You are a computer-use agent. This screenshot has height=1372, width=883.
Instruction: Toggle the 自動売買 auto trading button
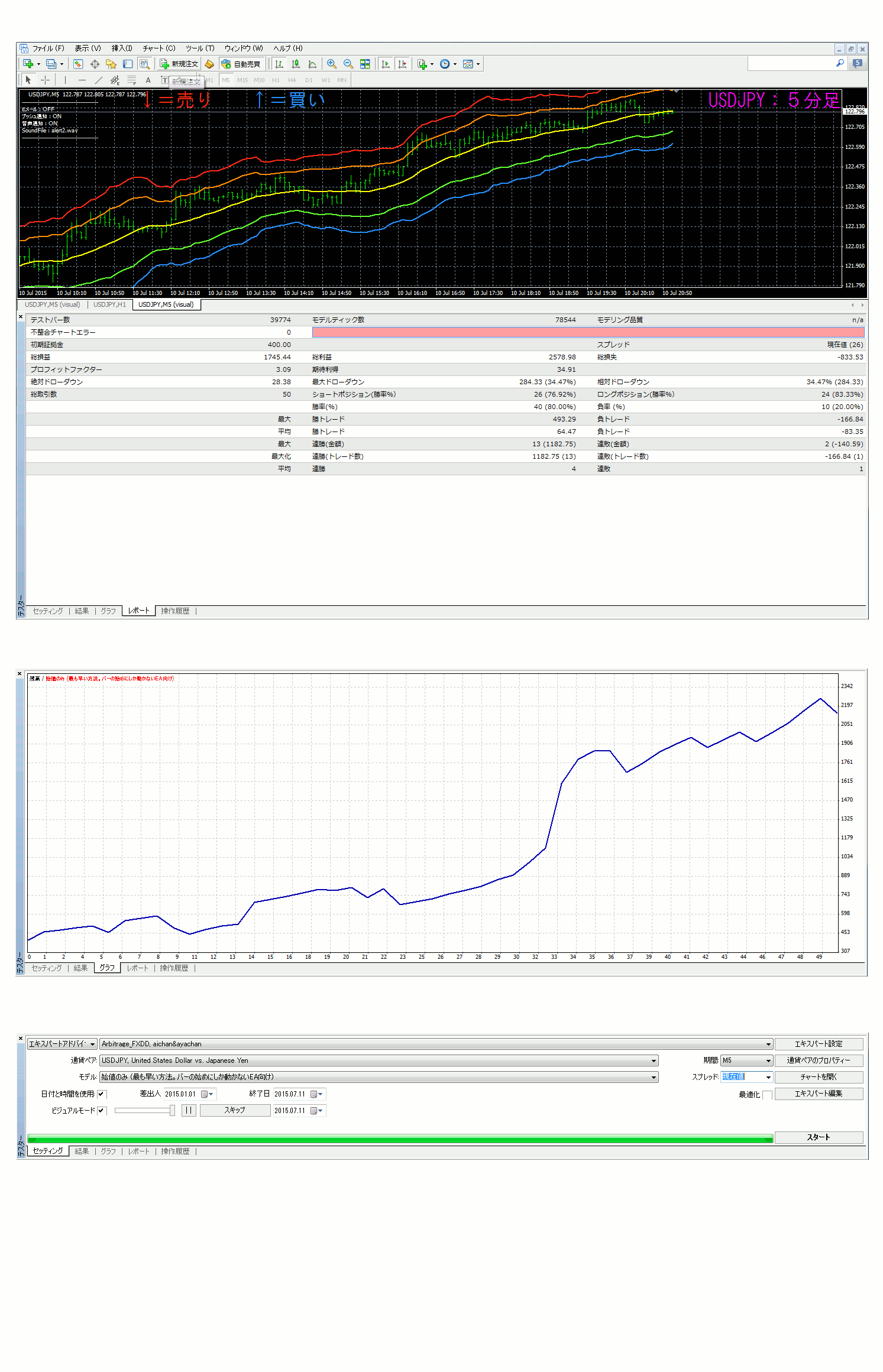[241, 64]
